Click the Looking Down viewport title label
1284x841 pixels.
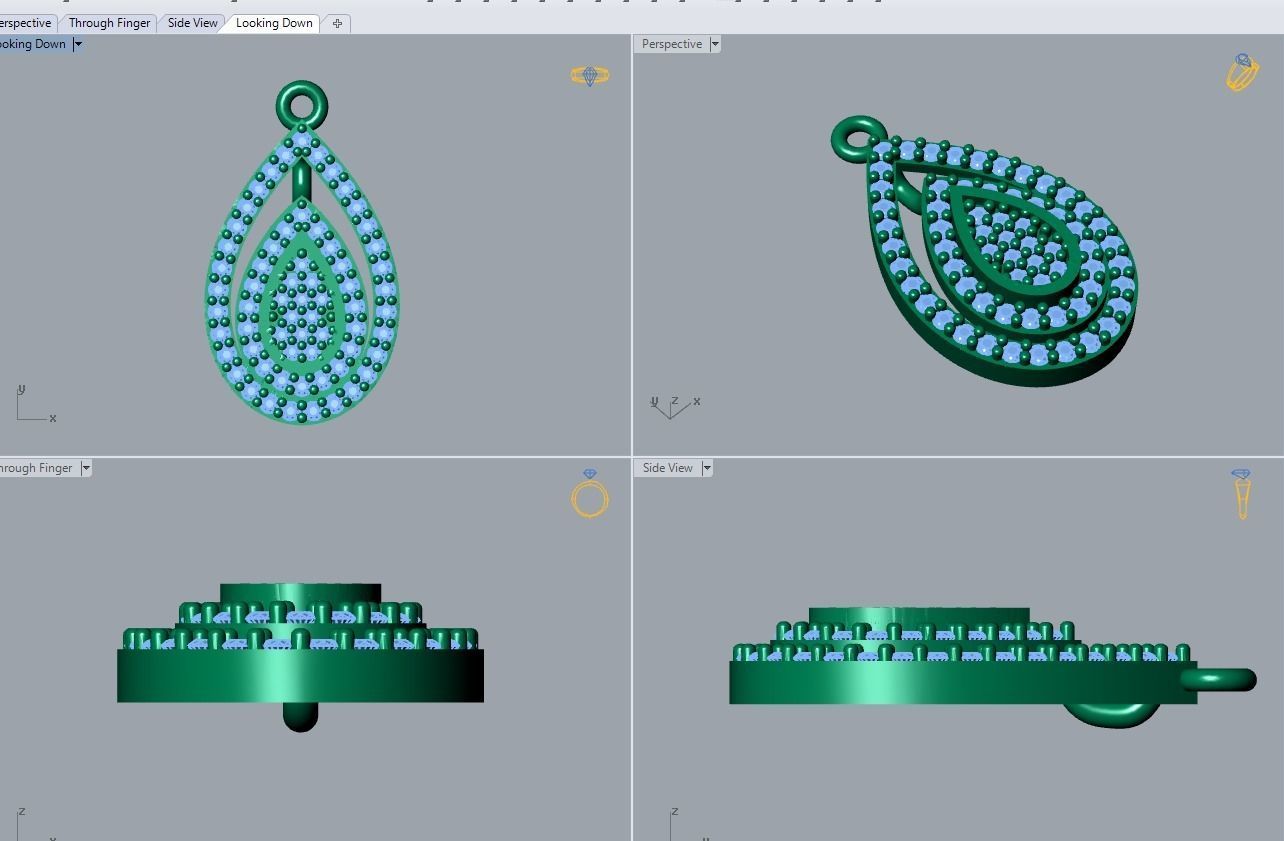(33, 44)
